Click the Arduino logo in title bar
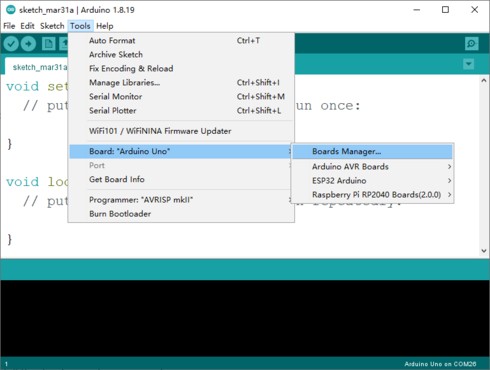 [x=11, y=10]
